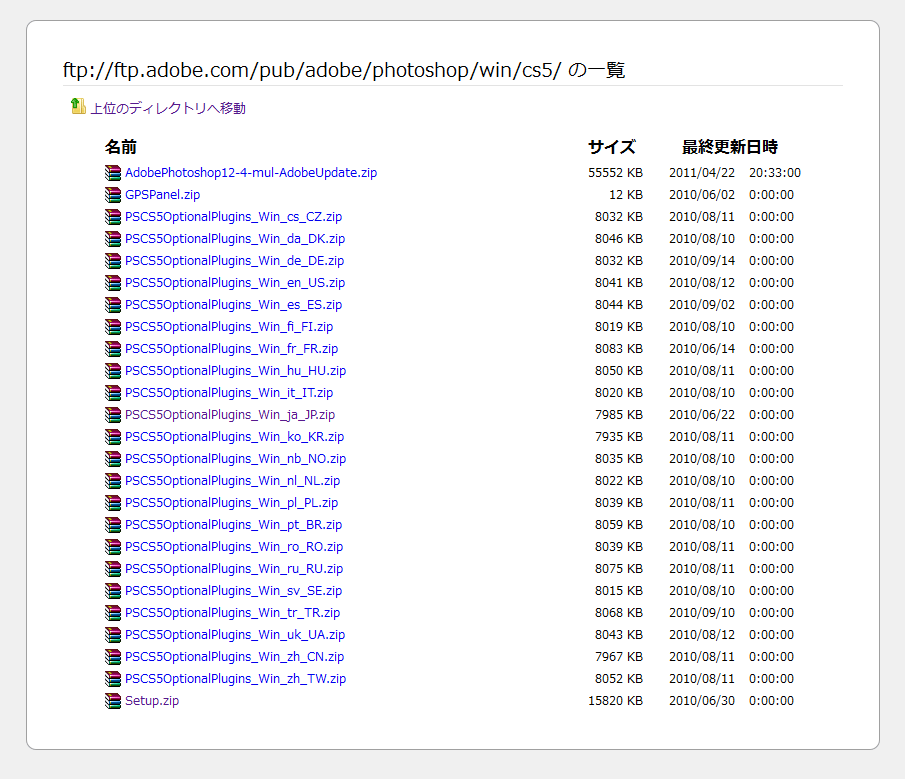Click archive icon next to tr_TR plugins zip
The width and height of the screenshot is (905, 779).
pos(113,611)
